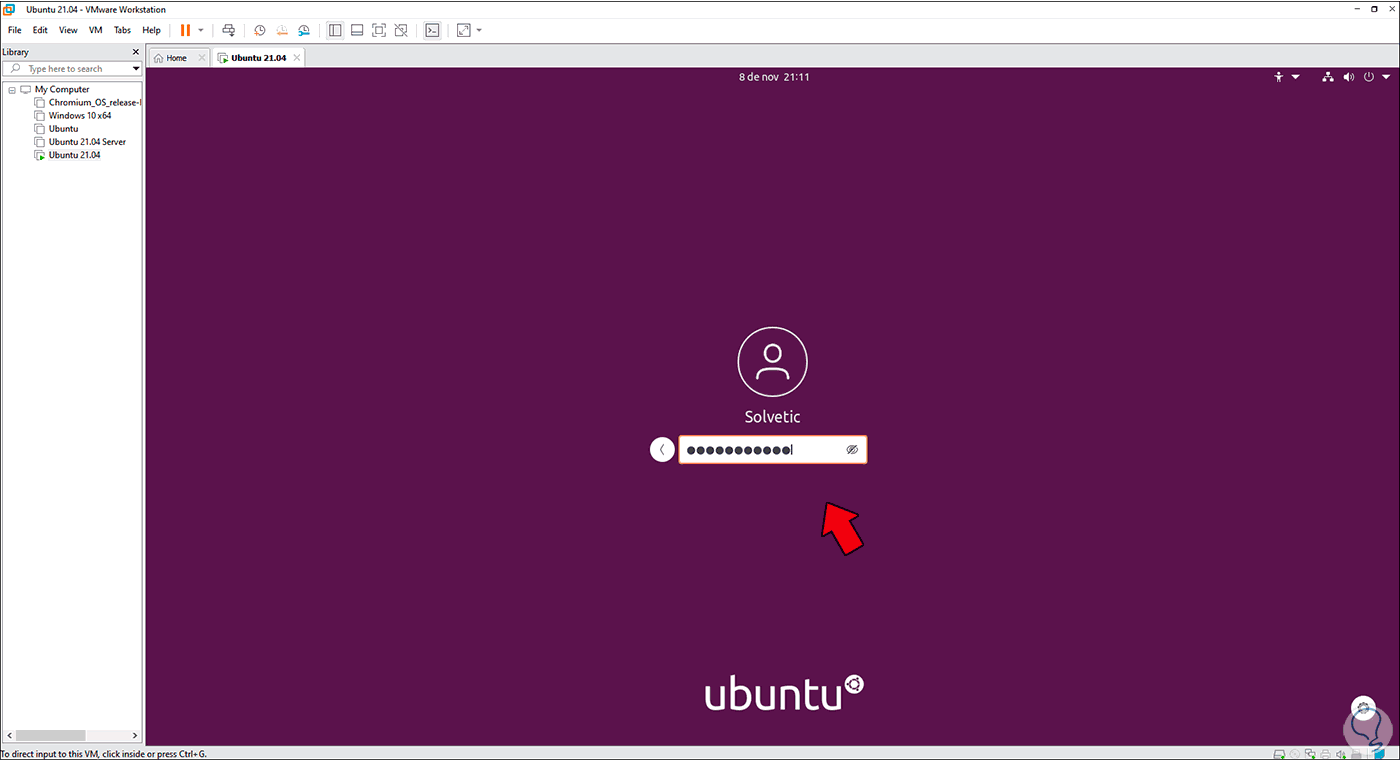Image resolution: width=1400 pixels, height=760 pixels.
Task: Revert the virtual machine to its snapshot
Action: [x=282, y=30]
